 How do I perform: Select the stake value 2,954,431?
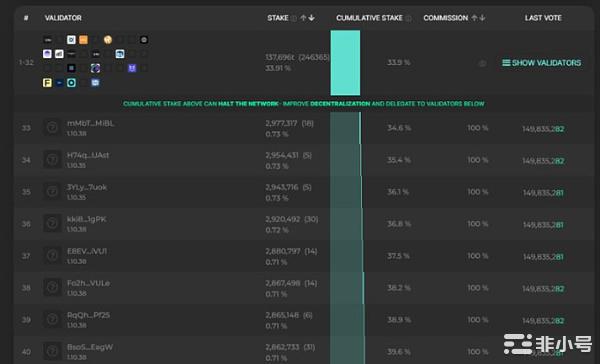click(x=281, y=155)
